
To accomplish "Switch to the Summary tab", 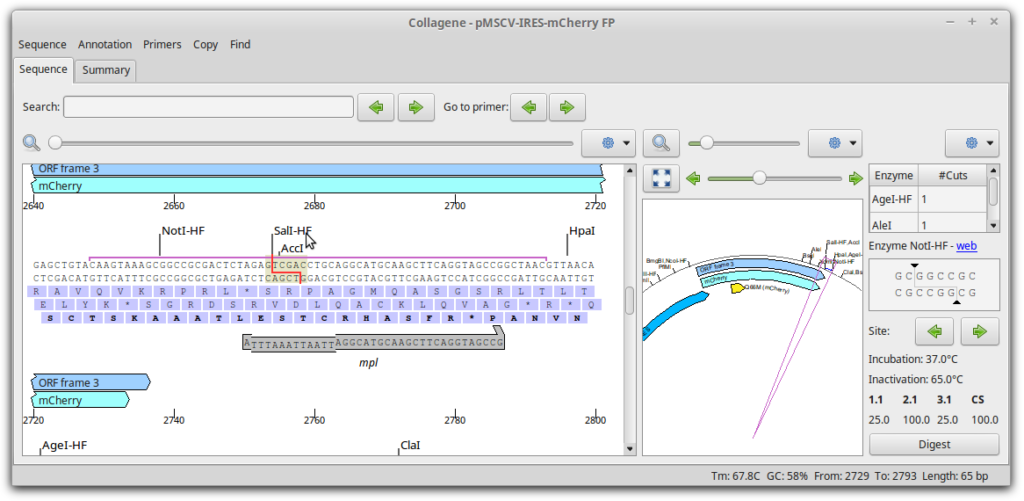I will (x=106, y=71).
